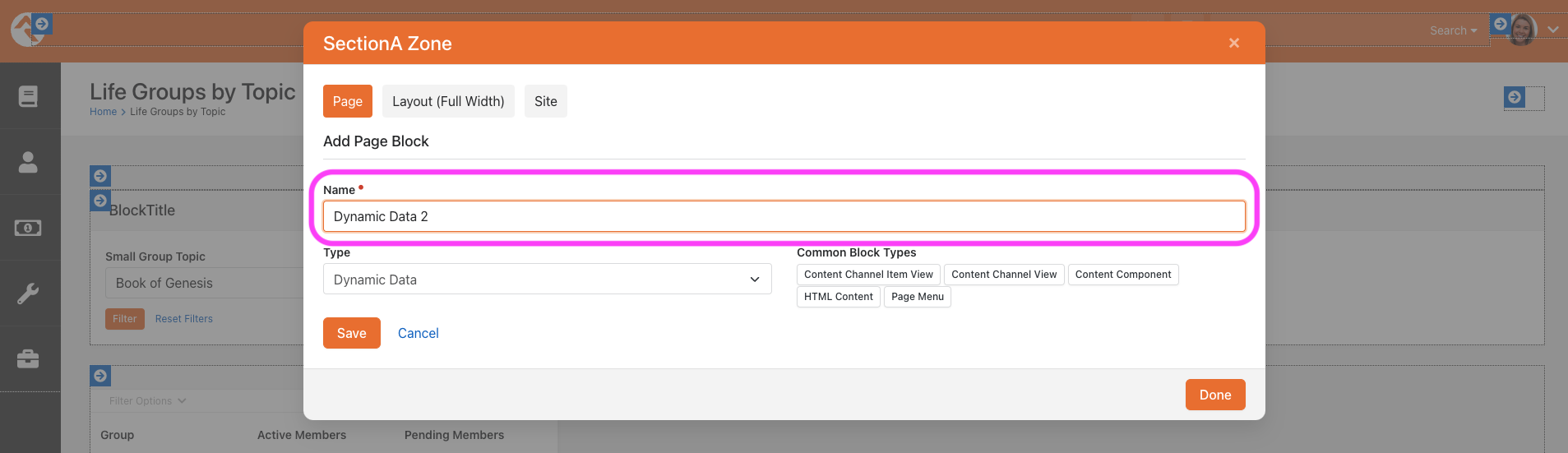Click the Reset Filters link

[184, 319]
